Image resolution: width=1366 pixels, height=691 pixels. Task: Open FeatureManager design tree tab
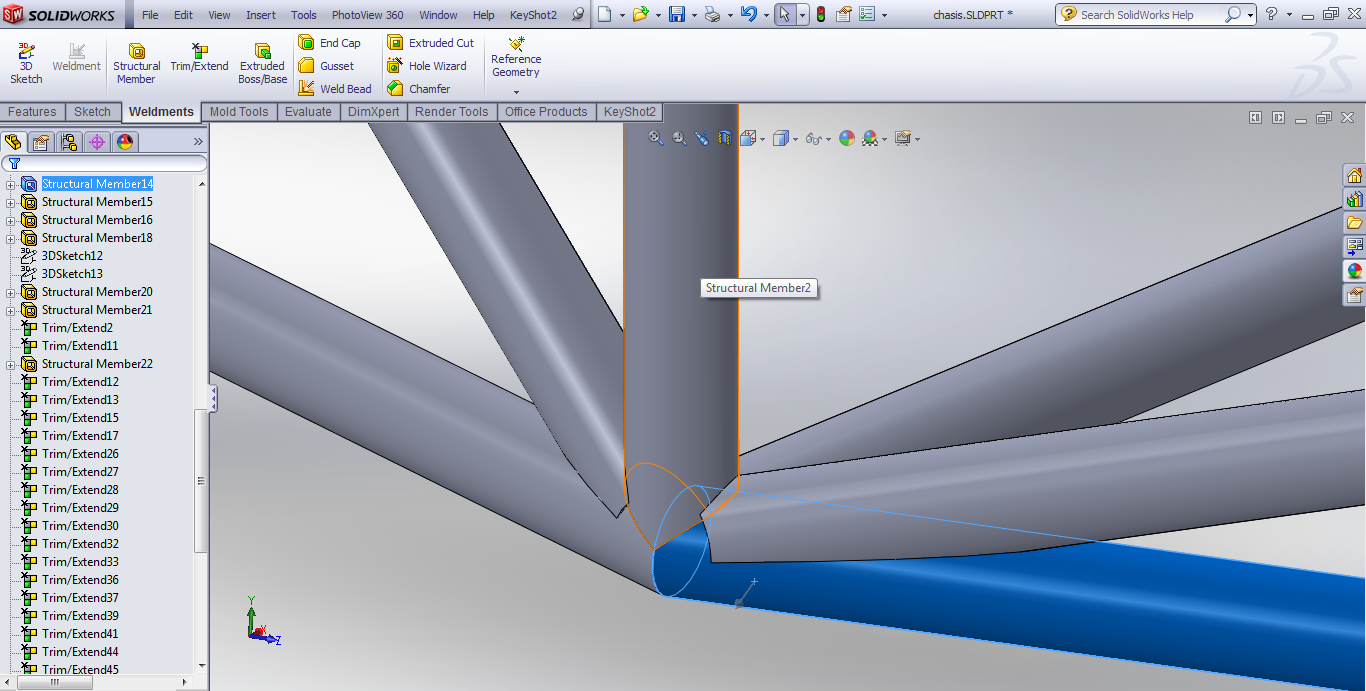pos(14,142)
